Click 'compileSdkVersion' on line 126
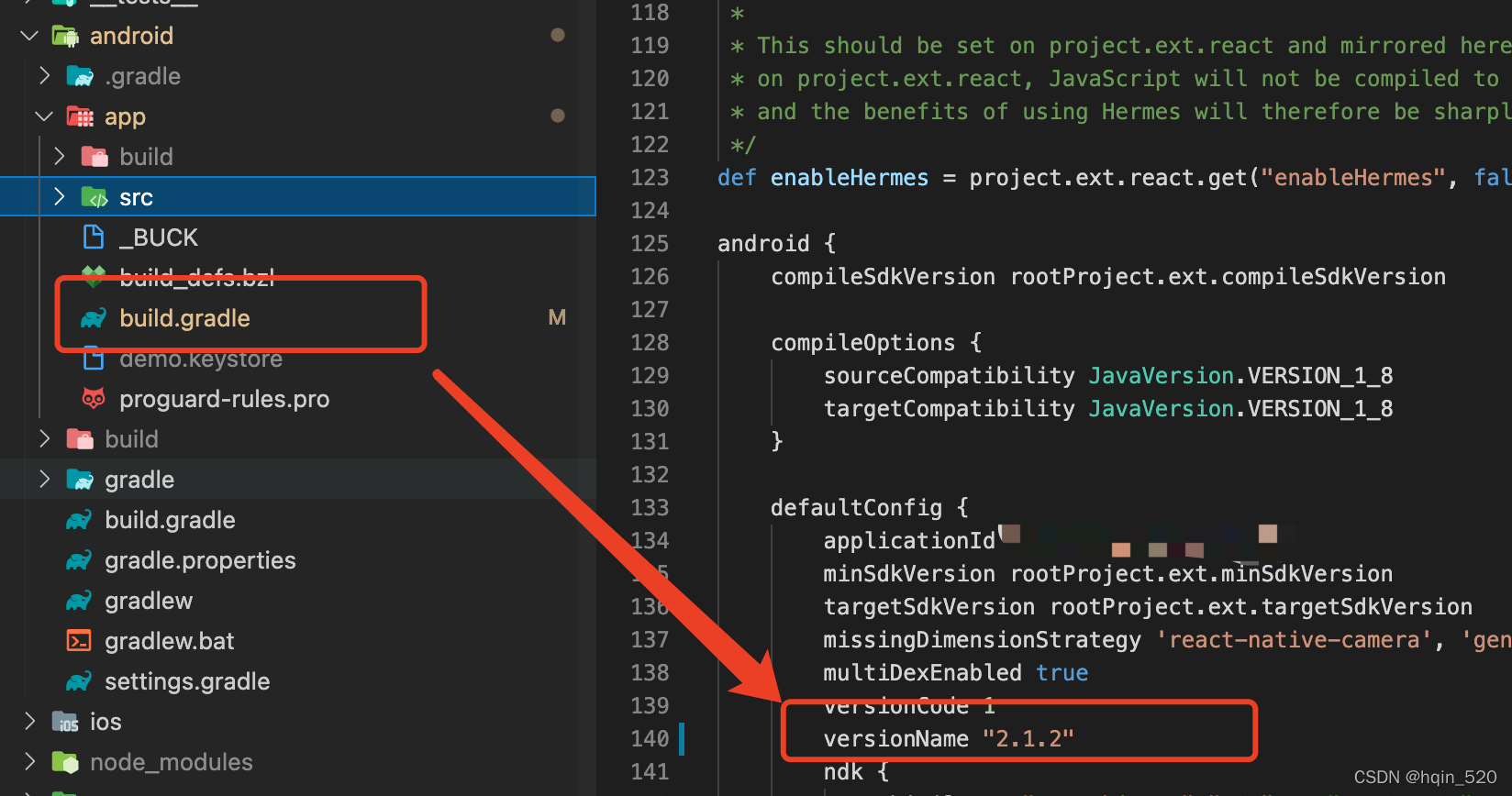This screenshot has width=1512, height=796. click(x=883, y=277)
